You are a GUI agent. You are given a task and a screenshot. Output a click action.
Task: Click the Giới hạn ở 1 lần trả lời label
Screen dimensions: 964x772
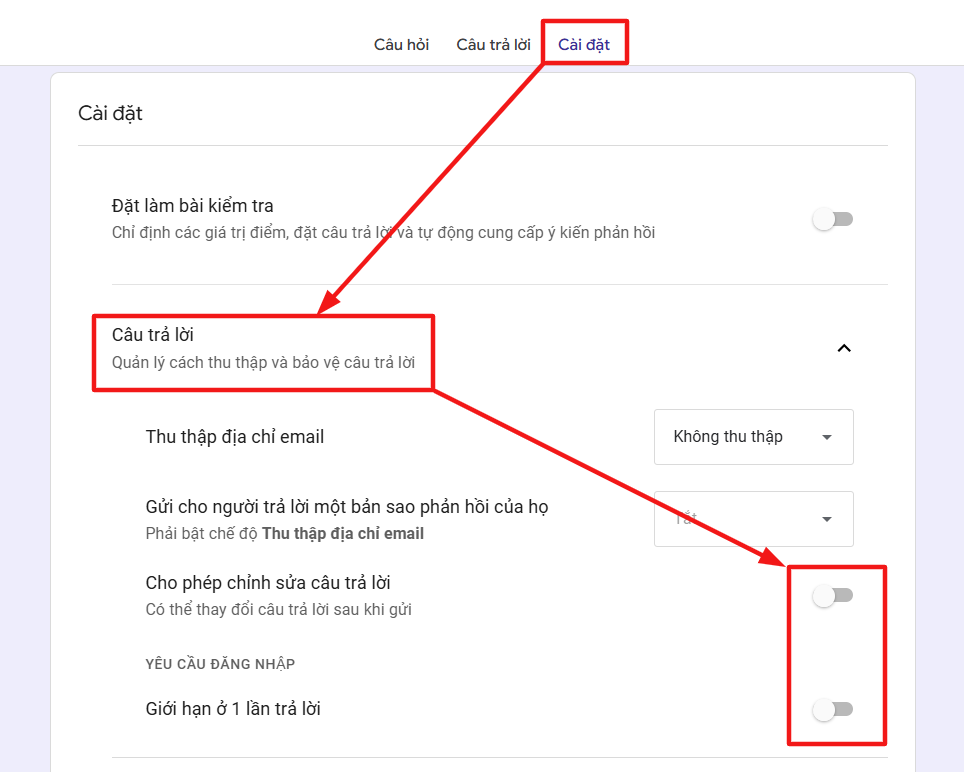[x=233, y=709]
